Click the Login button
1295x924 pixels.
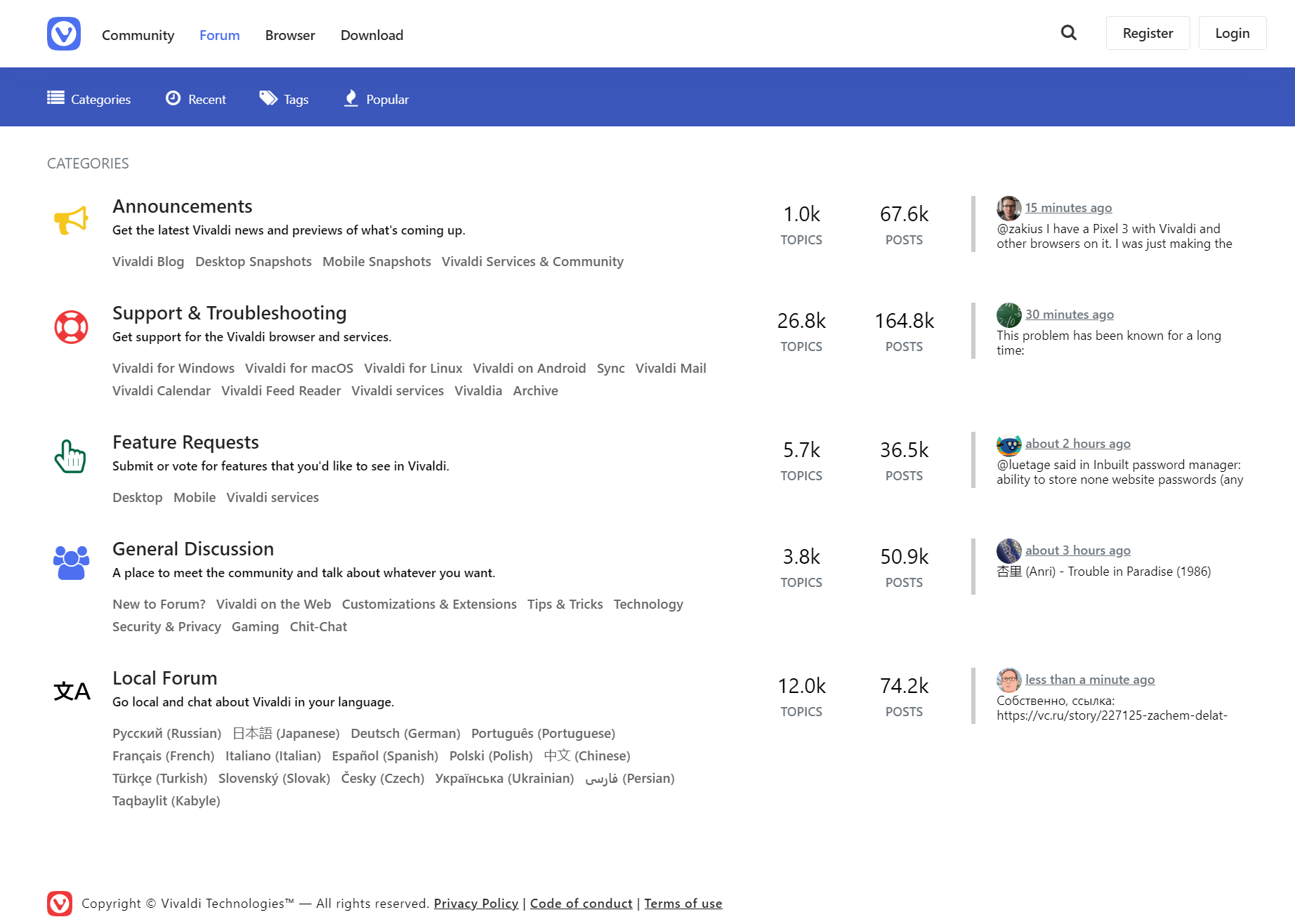[1232, 33]
